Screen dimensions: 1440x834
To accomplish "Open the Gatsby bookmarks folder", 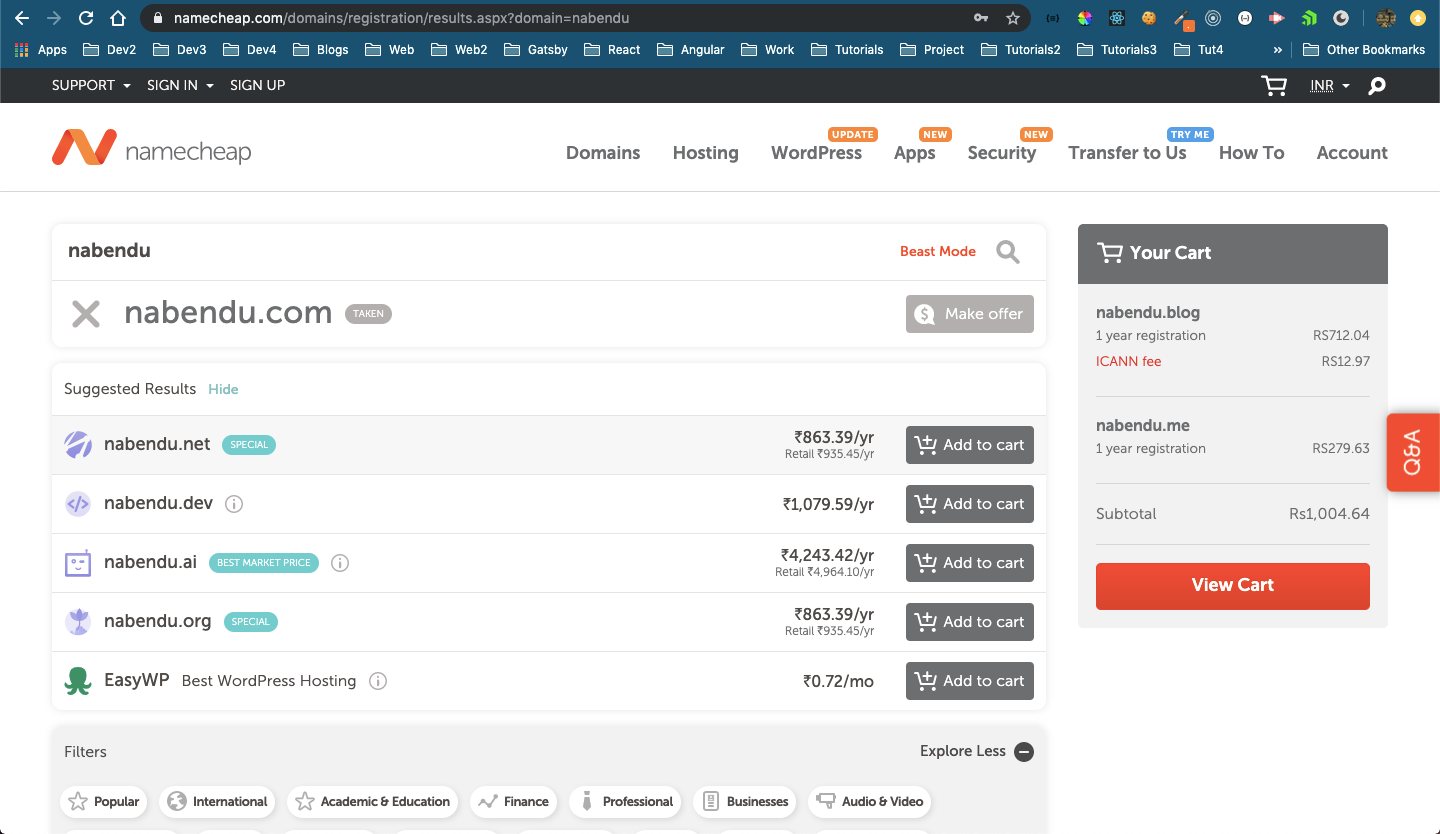I will pyautogui.click(x=535, y=49).
